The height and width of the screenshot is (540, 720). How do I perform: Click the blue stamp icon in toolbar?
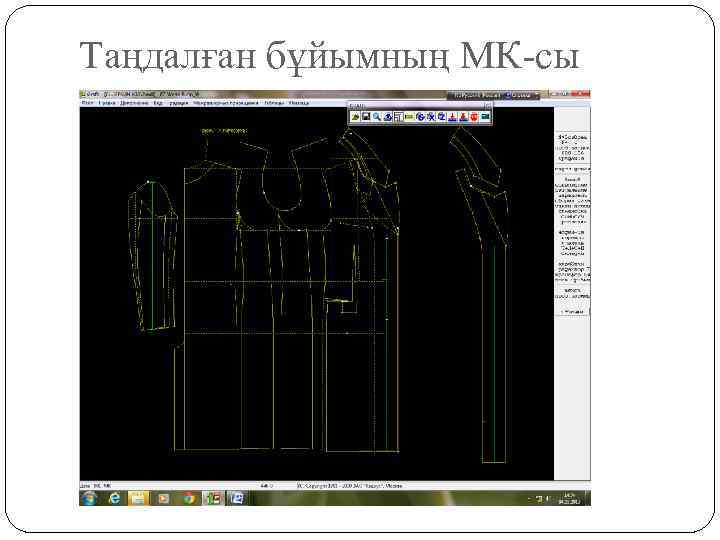tap(452, 117)
